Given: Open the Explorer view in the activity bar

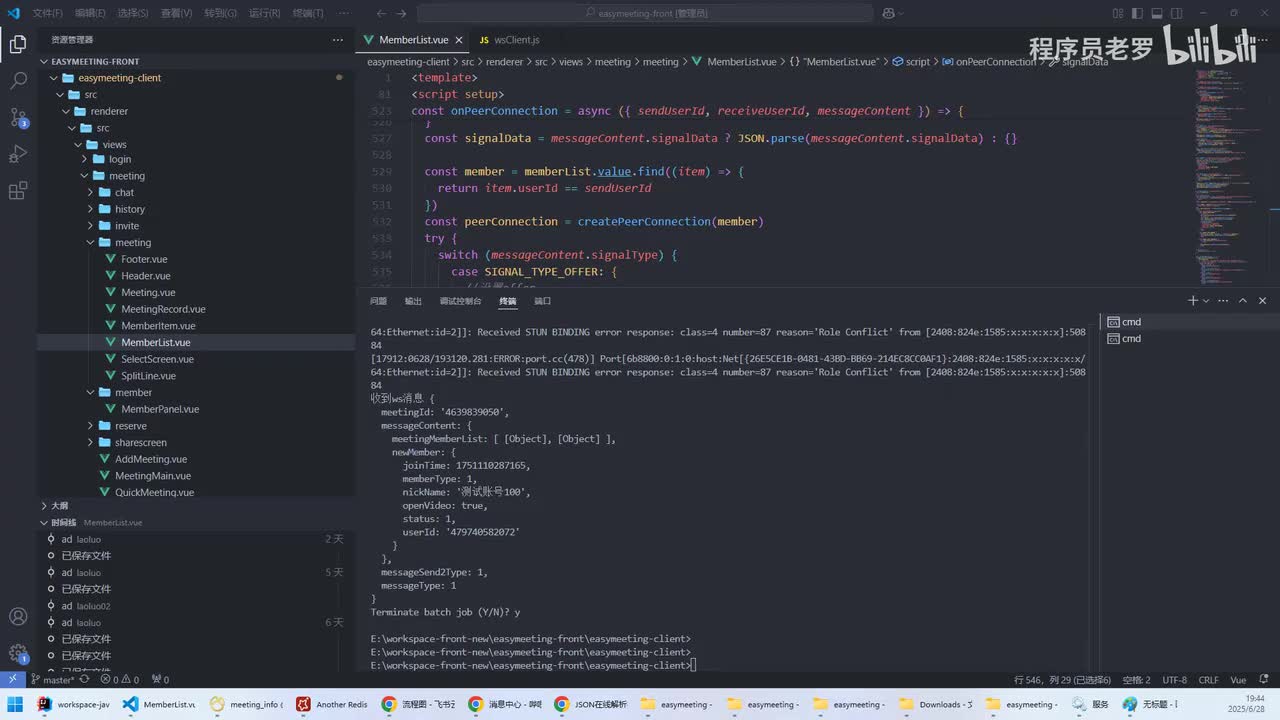Looking at the screenshot, I should tap(18, 44).
